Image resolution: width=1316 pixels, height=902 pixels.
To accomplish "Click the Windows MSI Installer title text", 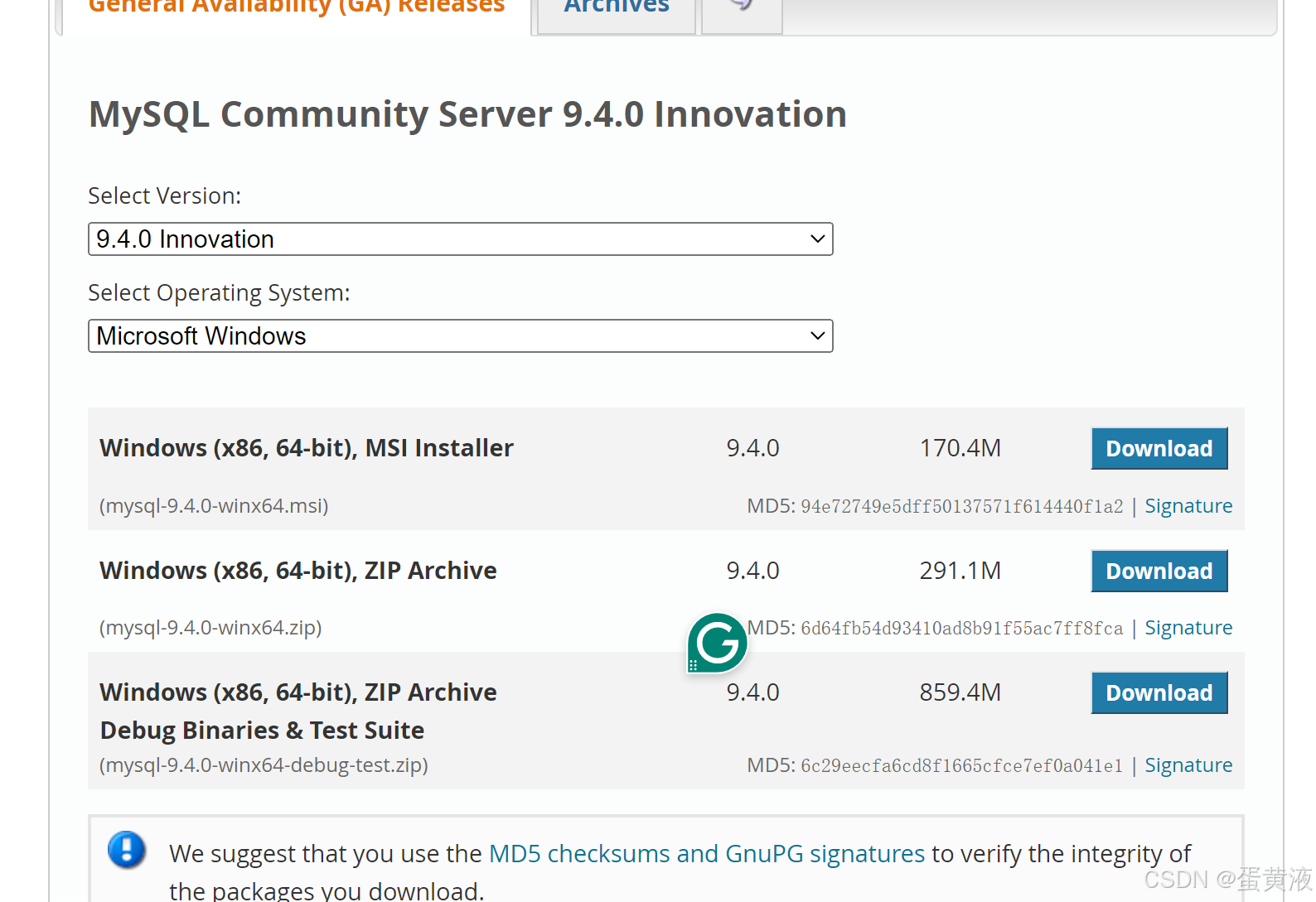I will (x=307, y=448).
